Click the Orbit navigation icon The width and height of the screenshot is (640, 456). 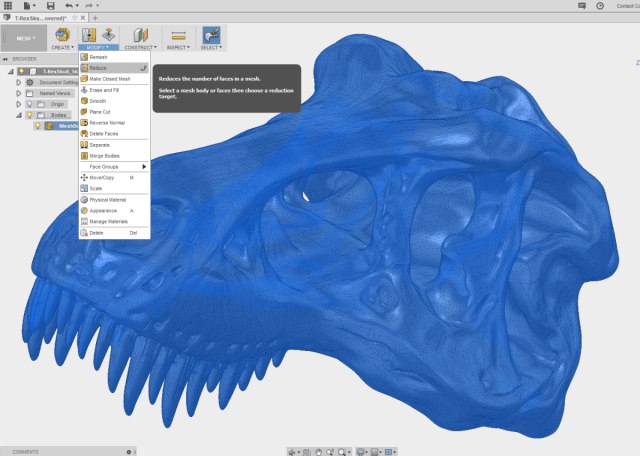pyautogui.click(x=292, y=452)
